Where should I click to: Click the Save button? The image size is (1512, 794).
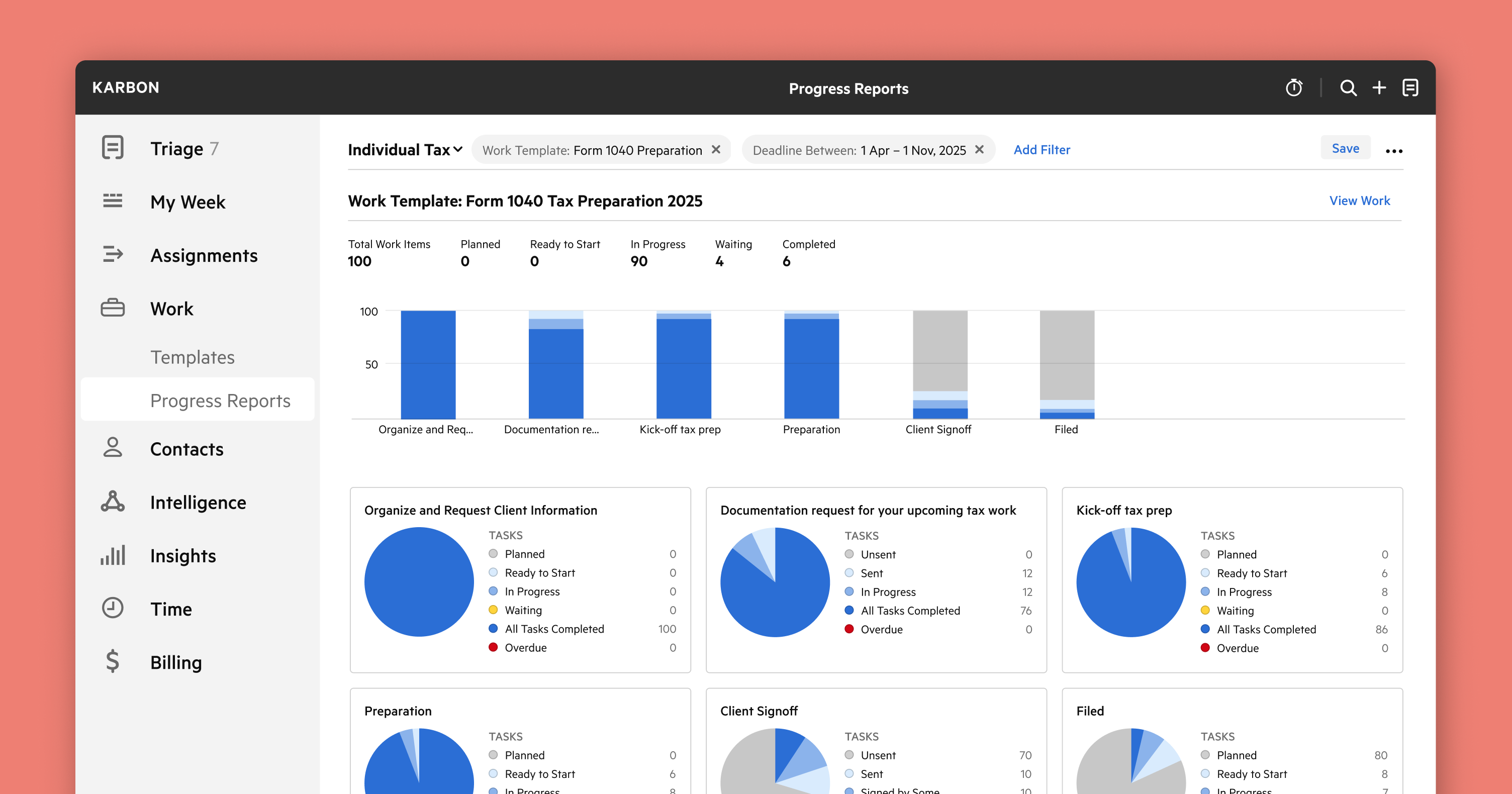[x=1345, y=148]
